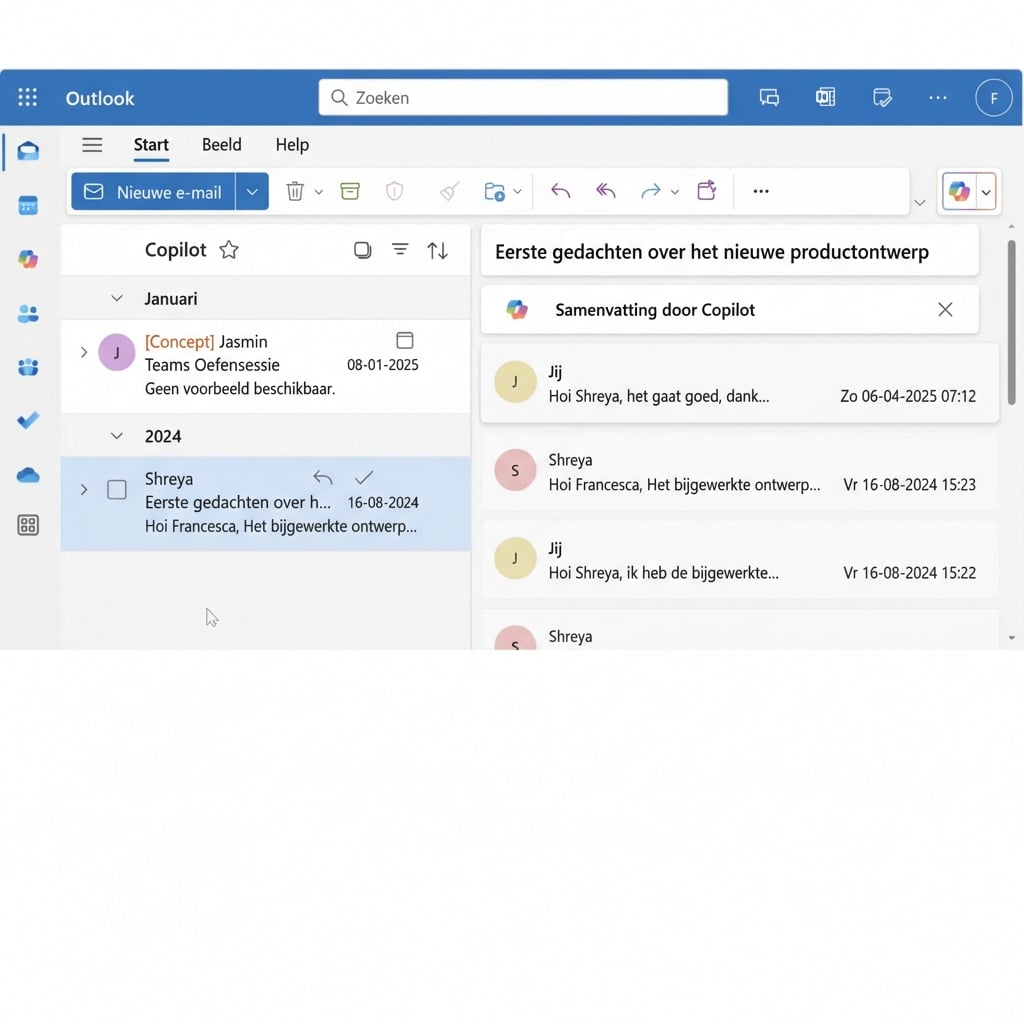The width and height of the screenshot is (1024, 1024).
Task: Click the Sweep broom icon
Action: coord(447,190)
